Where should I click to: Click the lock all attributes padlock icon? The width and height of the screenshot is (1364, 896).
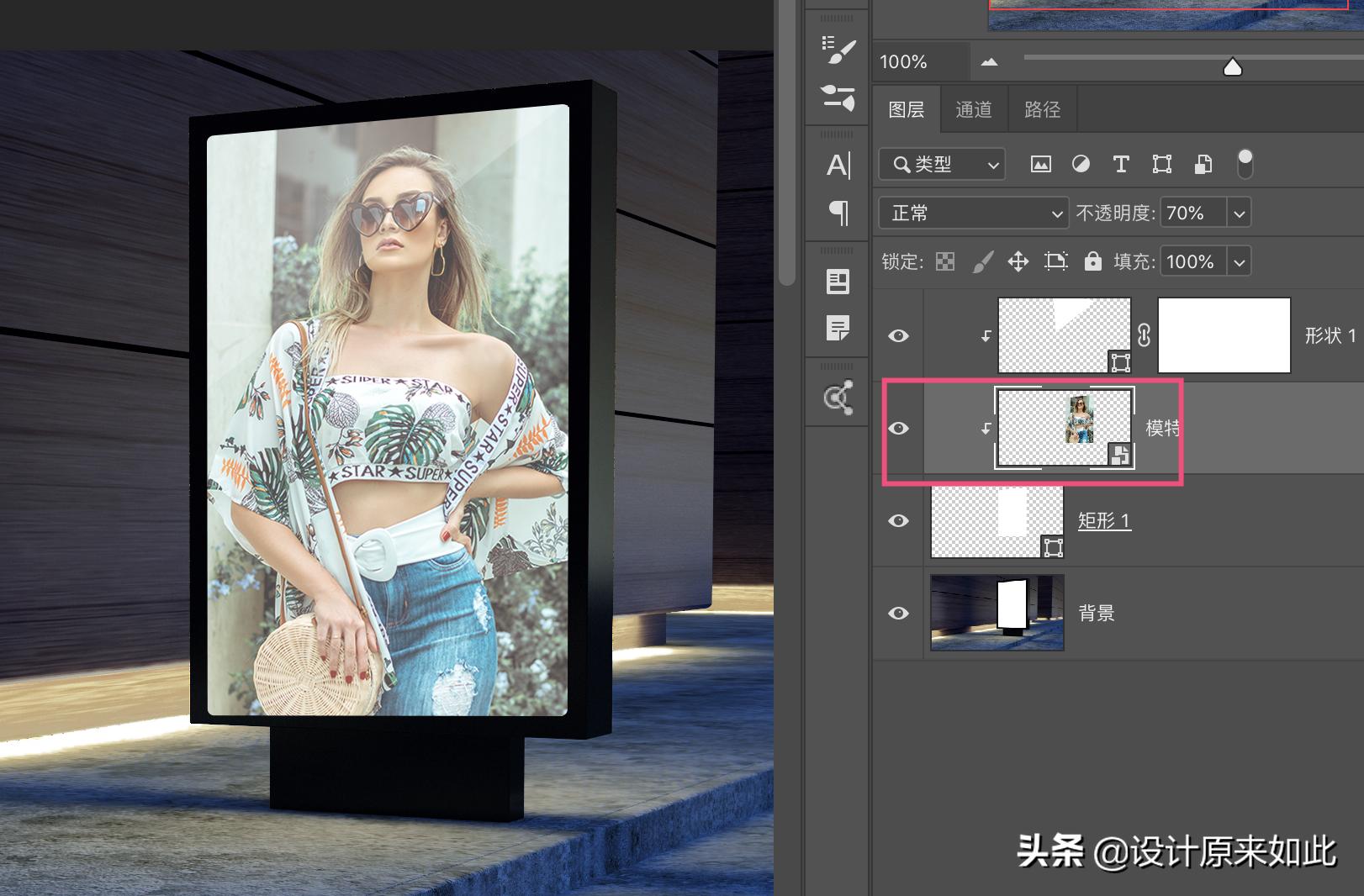[x=1092, y=261]
